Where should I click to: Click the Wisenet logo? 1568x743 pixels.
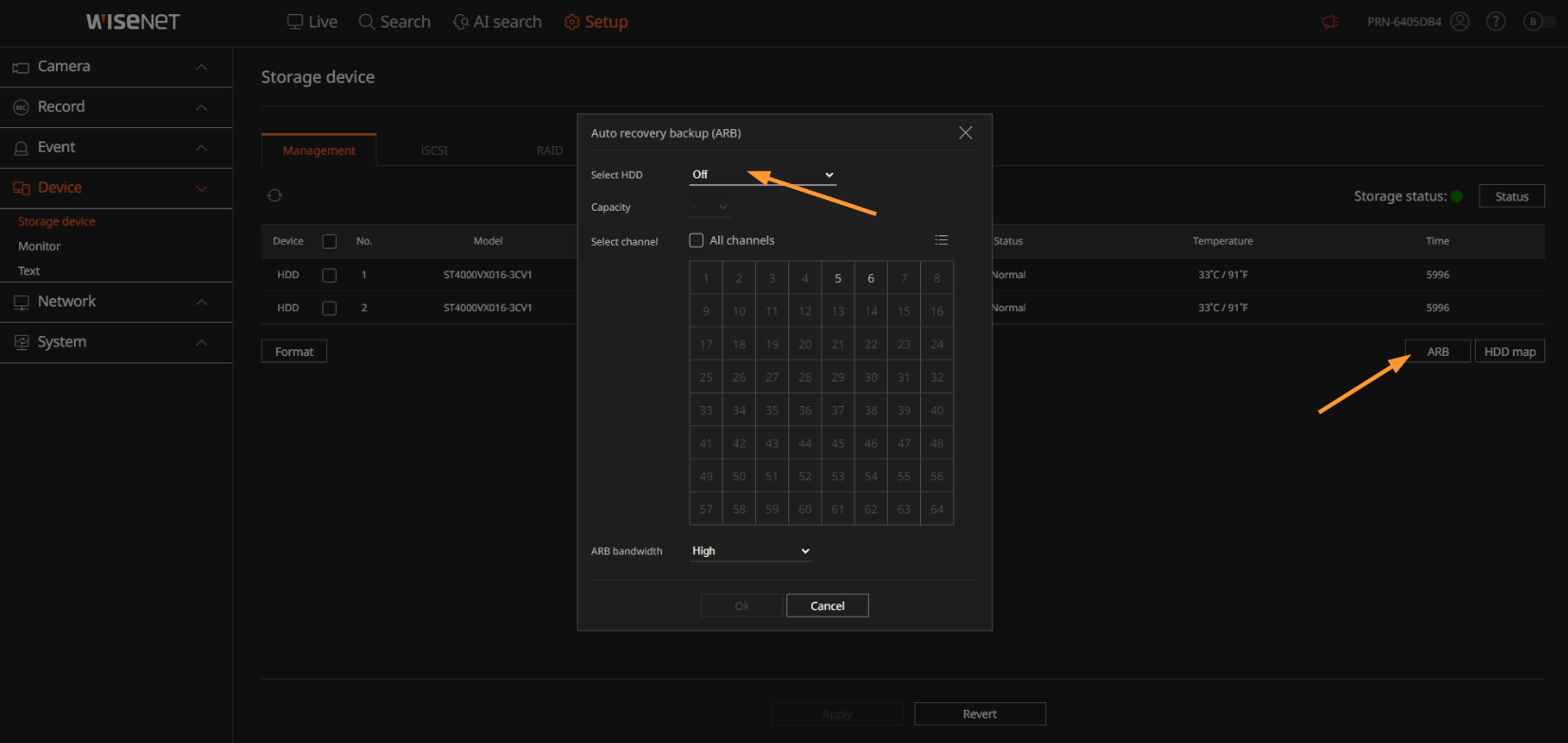[133, 22]
